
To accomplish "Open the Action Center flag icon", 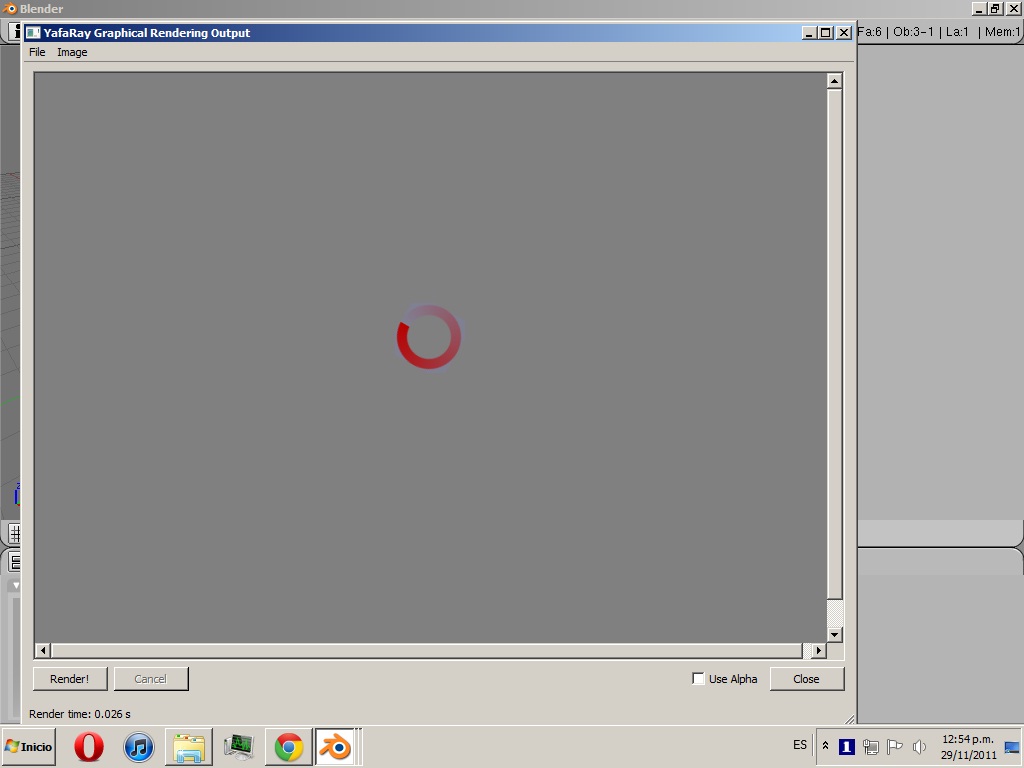I will (895, 746).
